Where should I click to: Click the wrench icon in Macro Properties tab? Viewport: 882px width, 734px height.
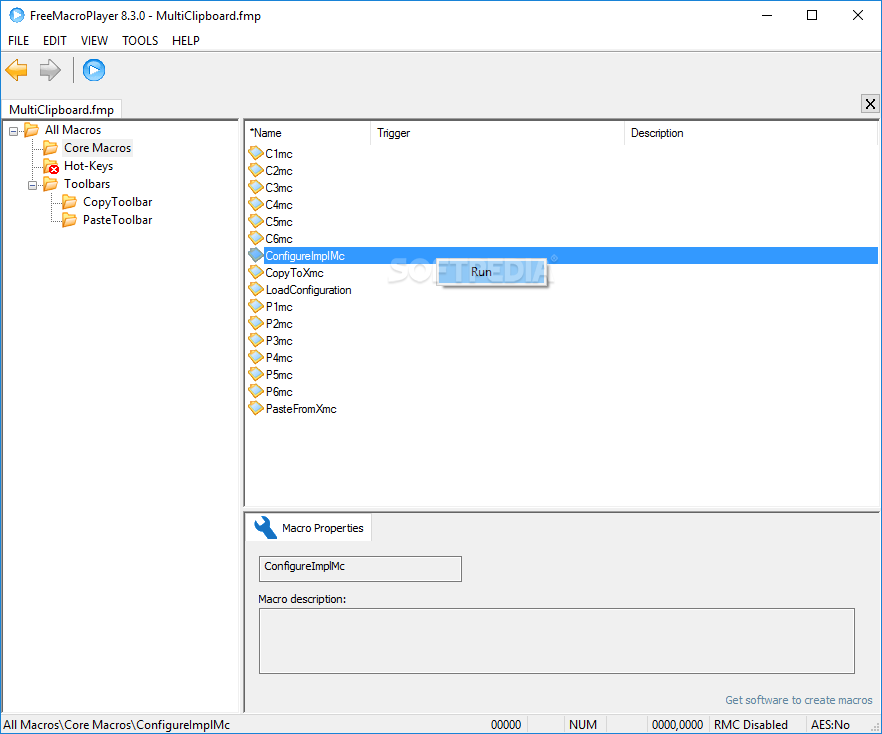pyautogui.click(x=265, y=528)
